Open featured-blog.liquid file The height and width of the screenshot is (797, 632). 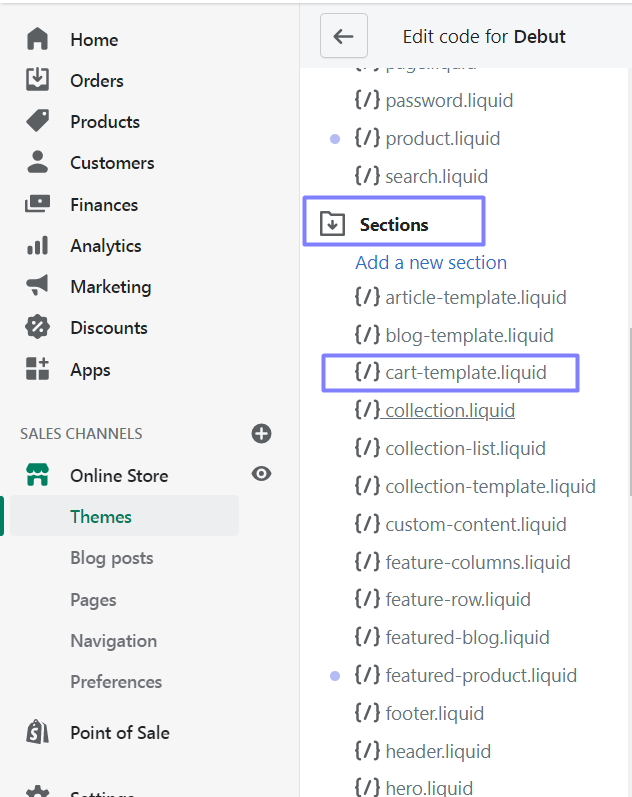tap(467, 638)
